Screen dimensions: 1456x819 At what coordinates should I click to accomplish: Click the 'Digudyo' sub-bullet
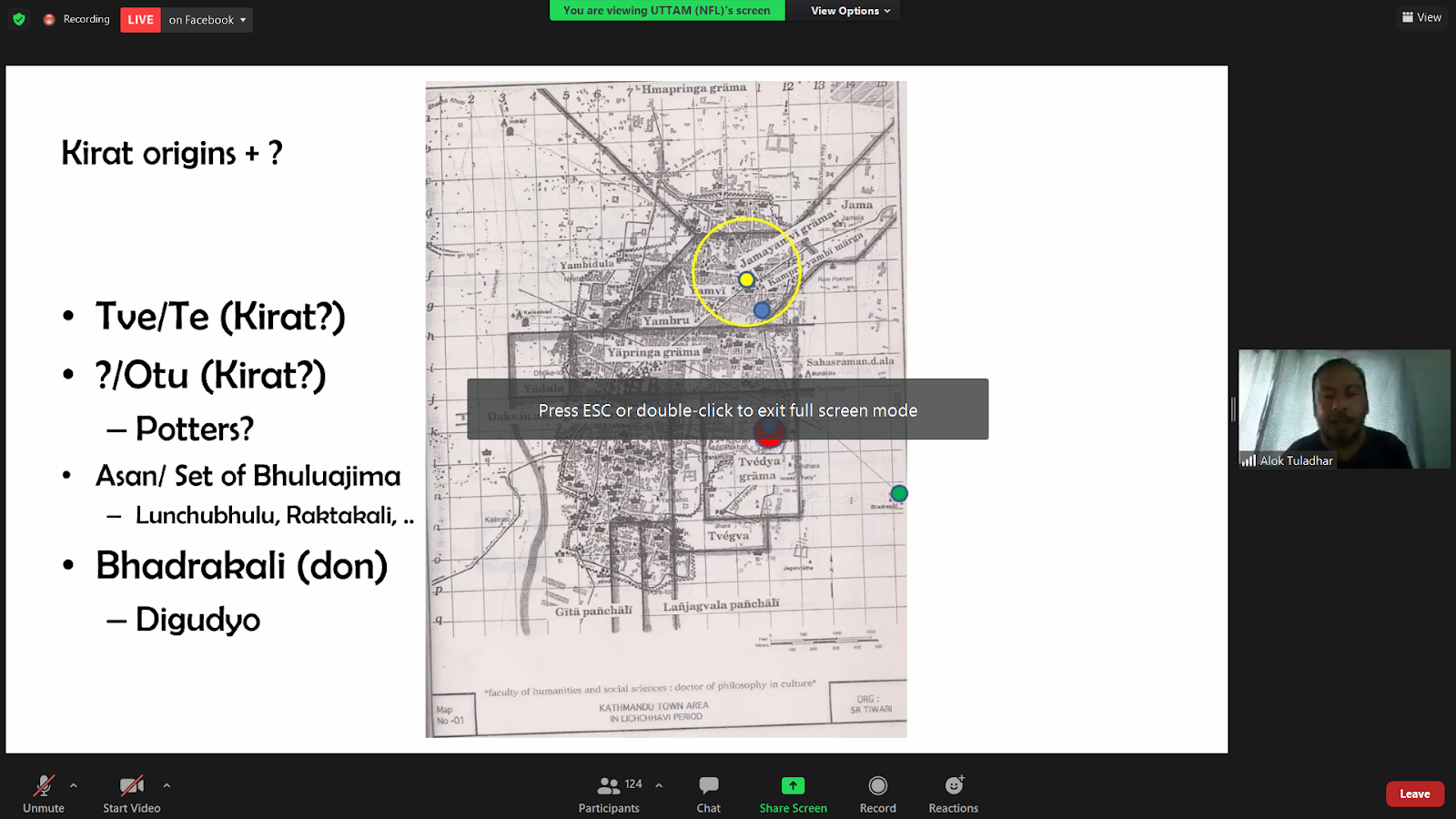tap(197, 620)
